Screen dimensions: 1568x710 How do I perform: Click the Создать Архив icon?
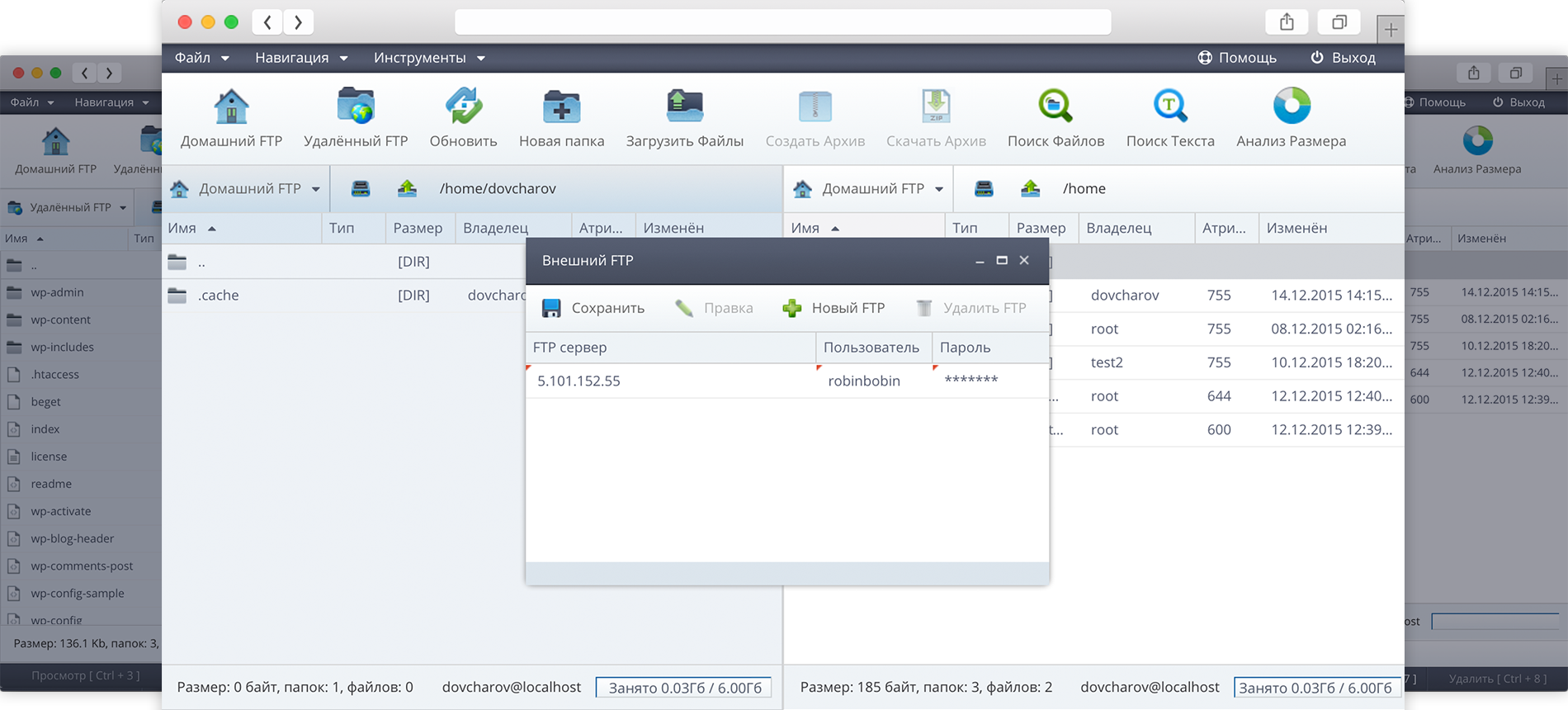click(815, 106)
